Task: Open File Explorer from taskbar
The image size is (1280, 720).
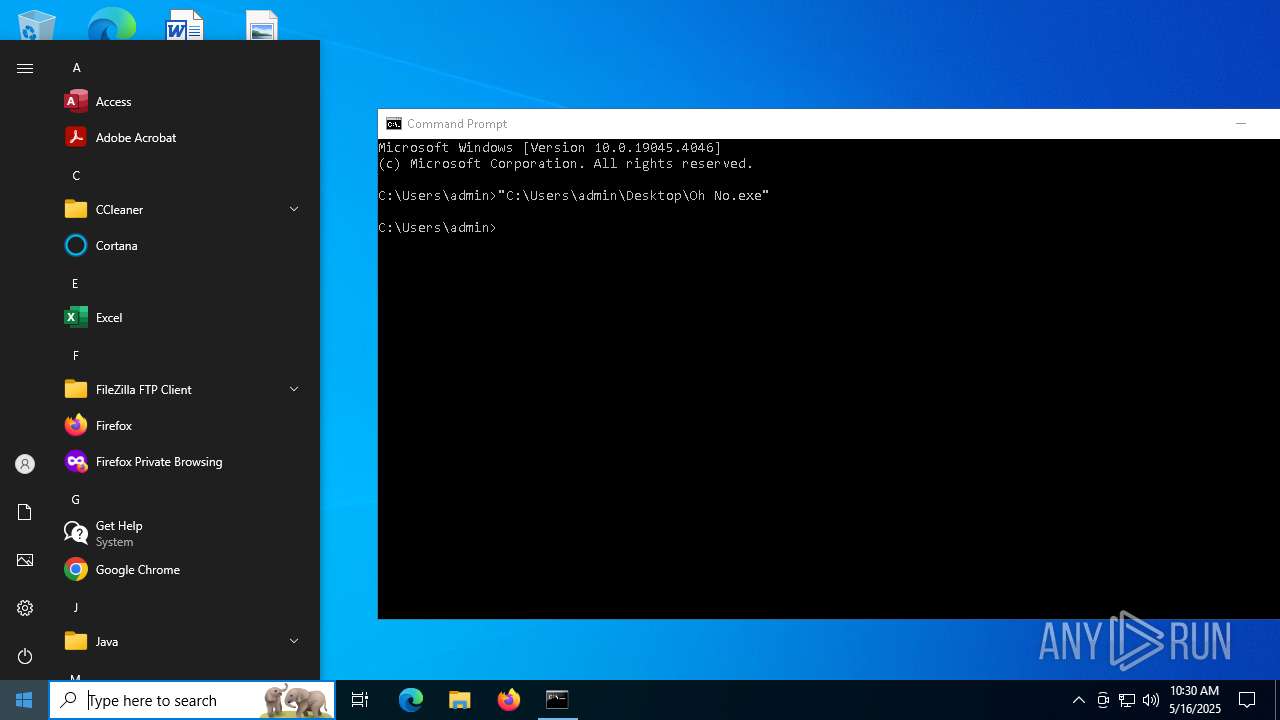Action: coord(460,700)
